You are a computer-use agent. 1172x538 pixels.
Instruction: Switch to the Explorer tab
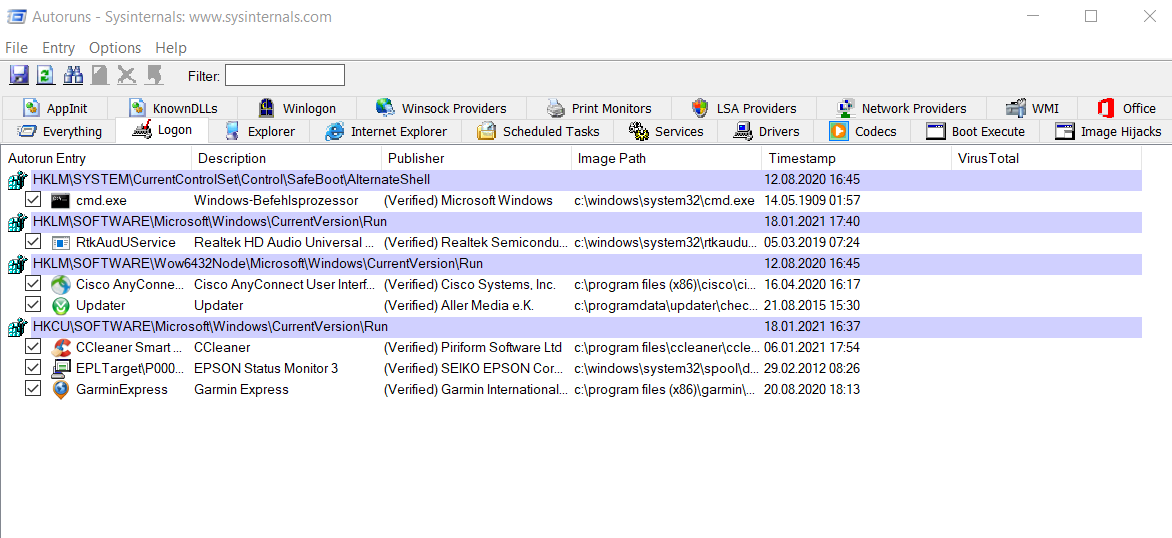261,132
